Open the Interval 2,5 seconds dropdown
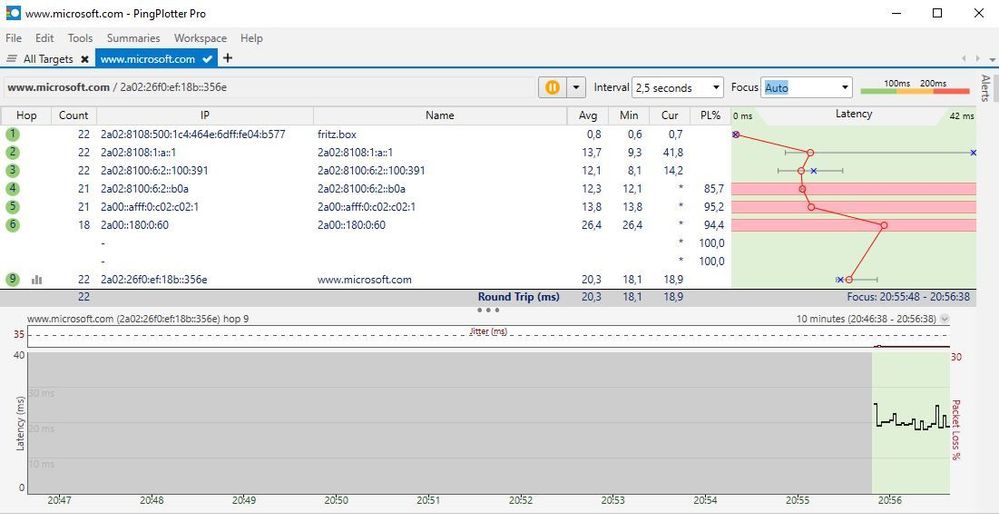 click(x=677, y=88)
